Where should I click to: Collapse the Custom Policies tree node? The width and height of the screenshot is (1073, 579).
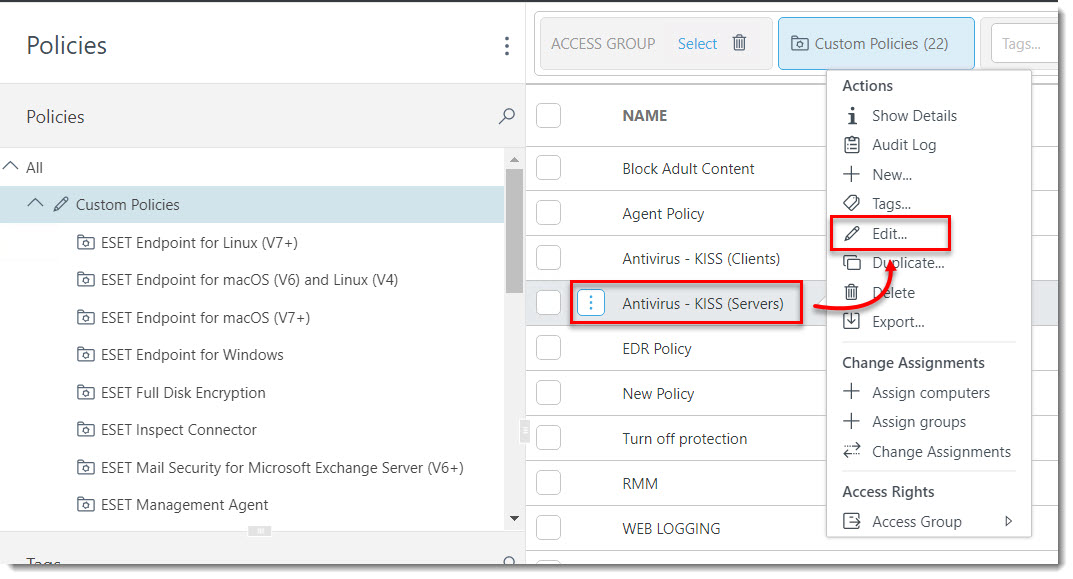(x=35, y=203)
